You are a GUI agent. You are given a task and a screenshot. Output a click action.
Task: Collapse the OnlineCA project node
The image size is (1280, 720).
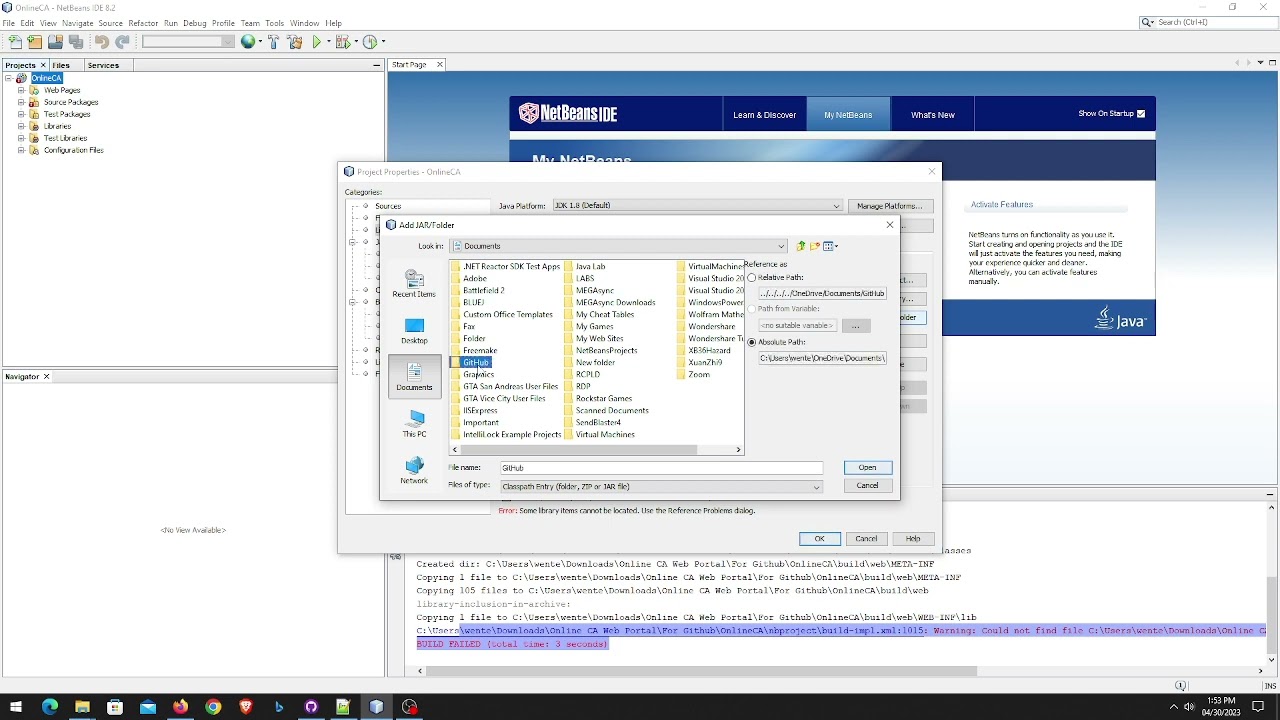9,78
